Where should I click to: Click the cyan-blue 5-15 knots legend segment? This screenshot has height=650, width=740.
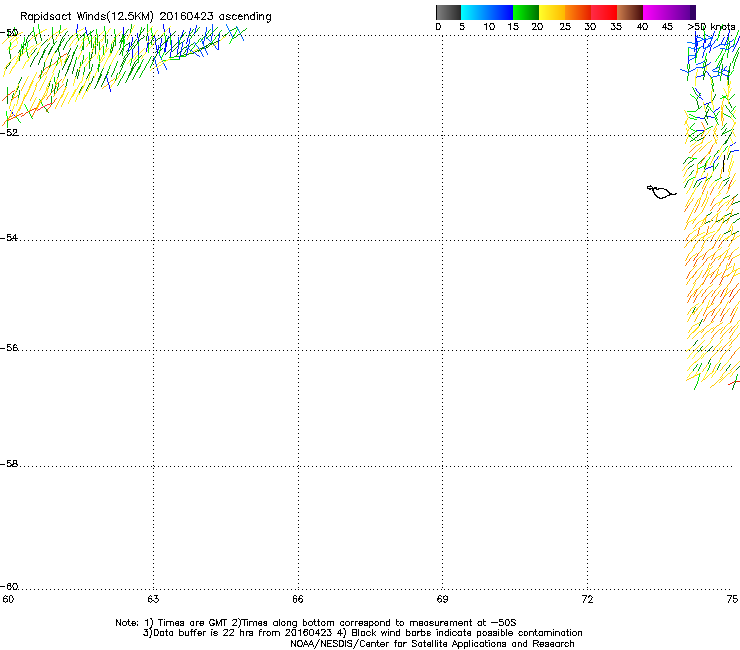pos(487,12)
